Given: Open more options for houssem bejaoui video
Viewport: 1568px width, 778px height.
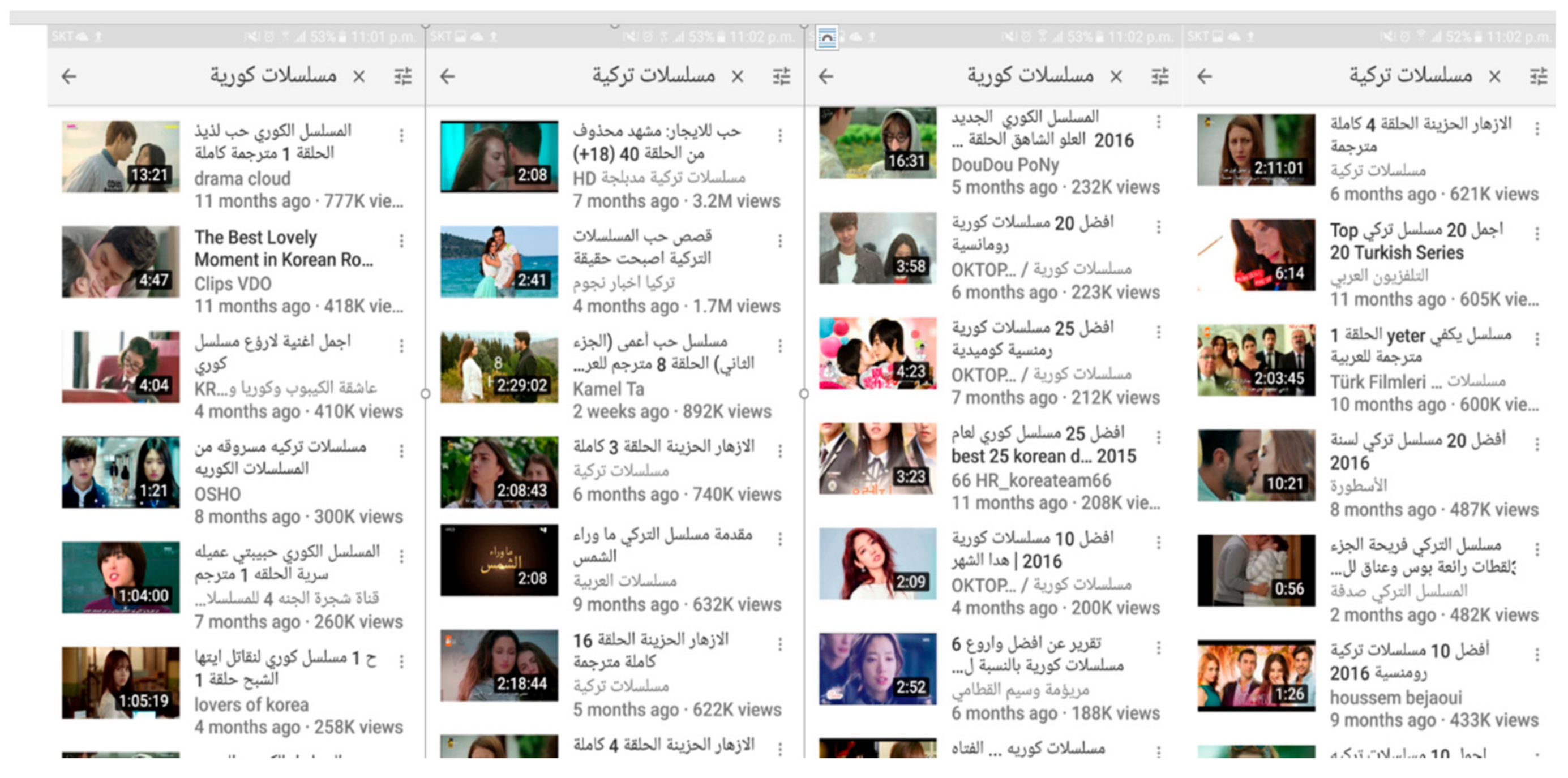Looking at the screenshot, I should point(1537,655).
